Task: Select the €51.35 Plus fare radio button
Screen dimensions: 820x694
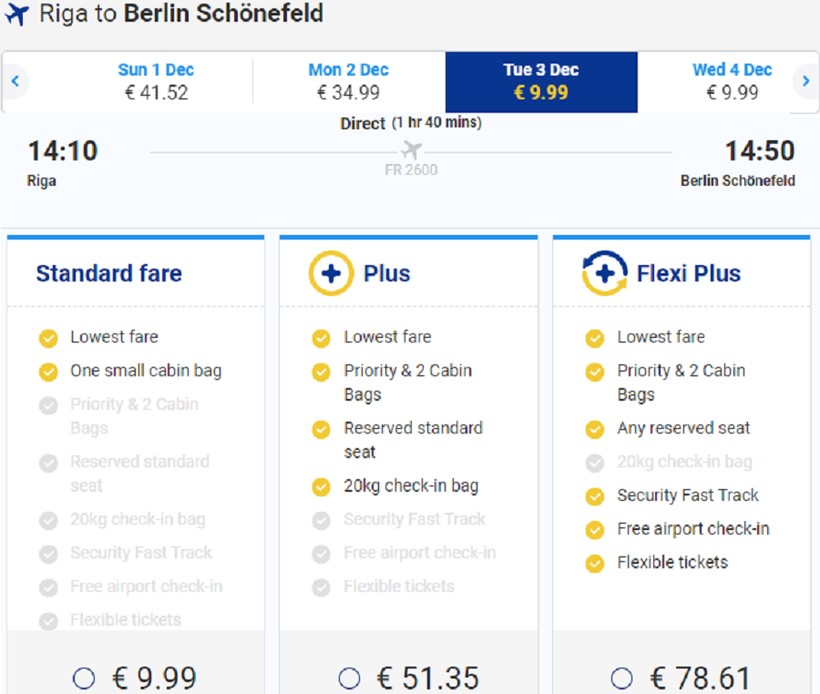Action: coord(349,678)
